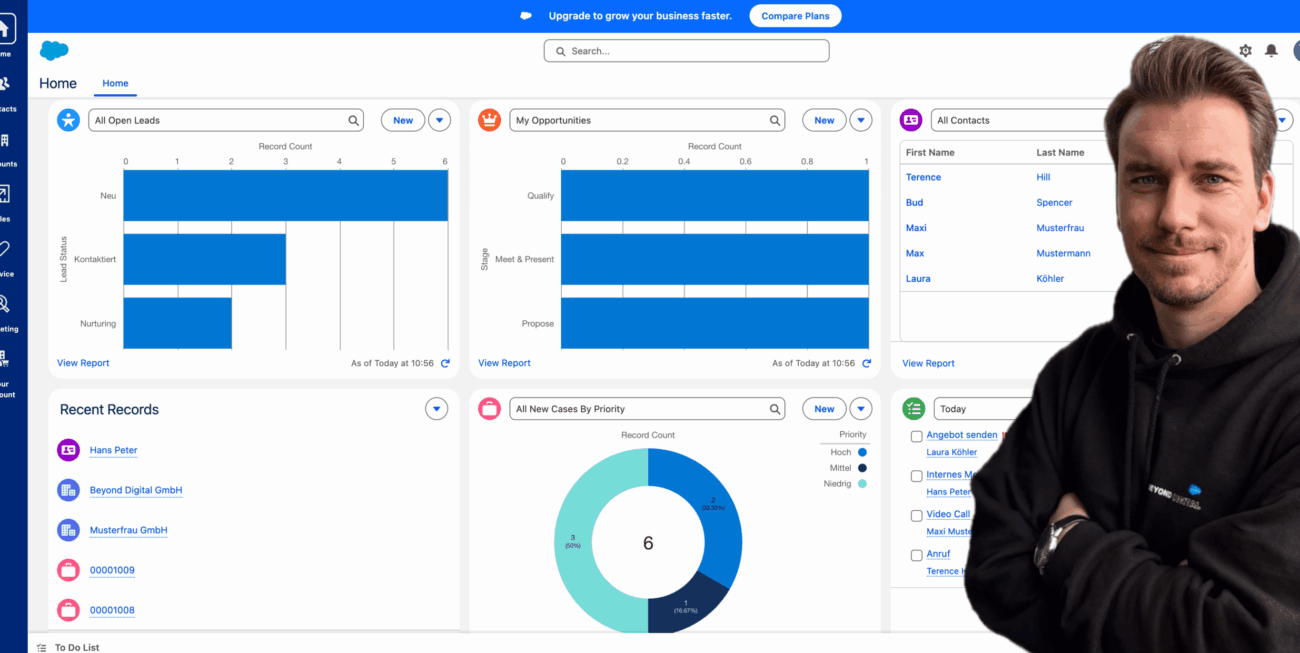Viewport: 1300px width, 653px height.
Task: Refresh the All Open Leads chart
Action: click(445, 363)
